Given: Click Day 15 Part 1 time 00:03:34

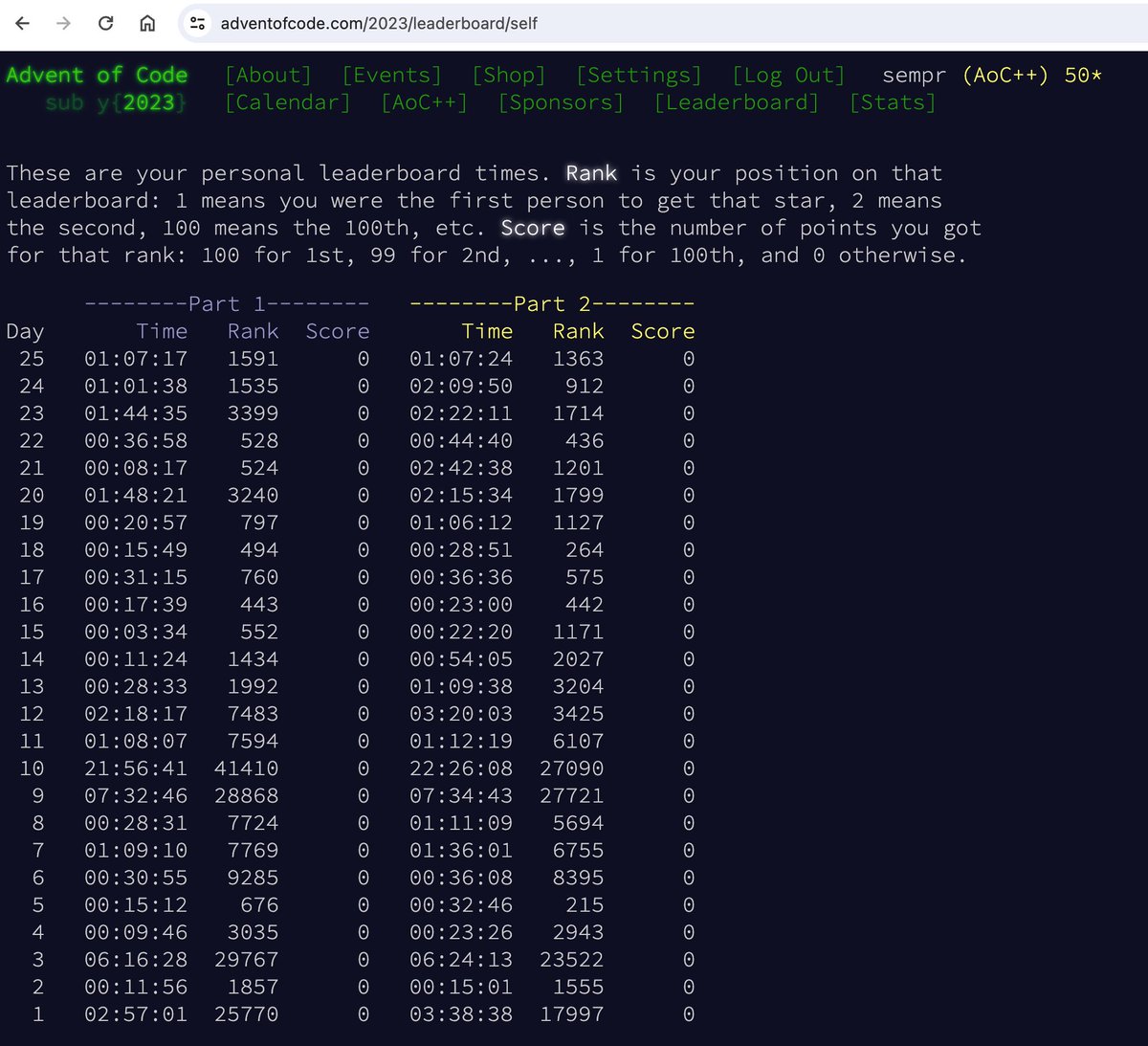Looking at the screenshot, I should (136, 632).
